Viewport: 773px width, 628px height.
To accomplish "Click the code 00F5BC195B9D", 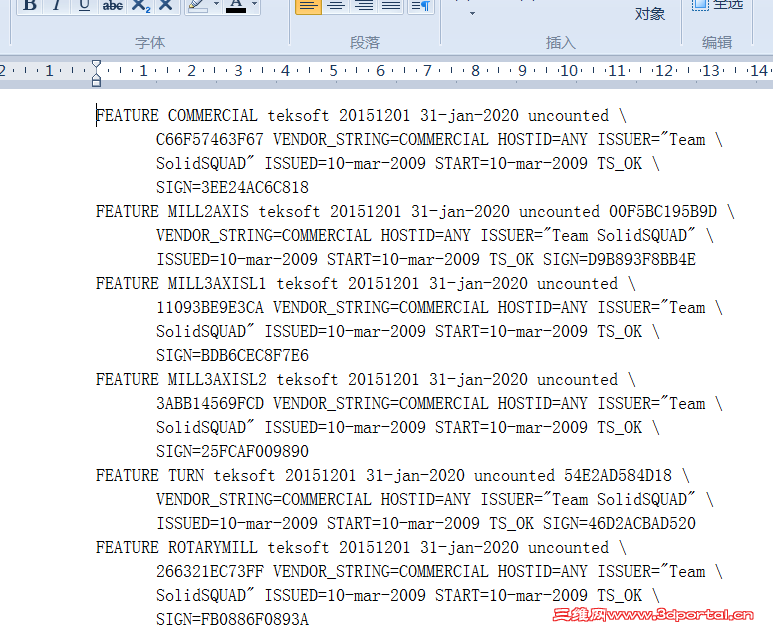I will [663, 211].
